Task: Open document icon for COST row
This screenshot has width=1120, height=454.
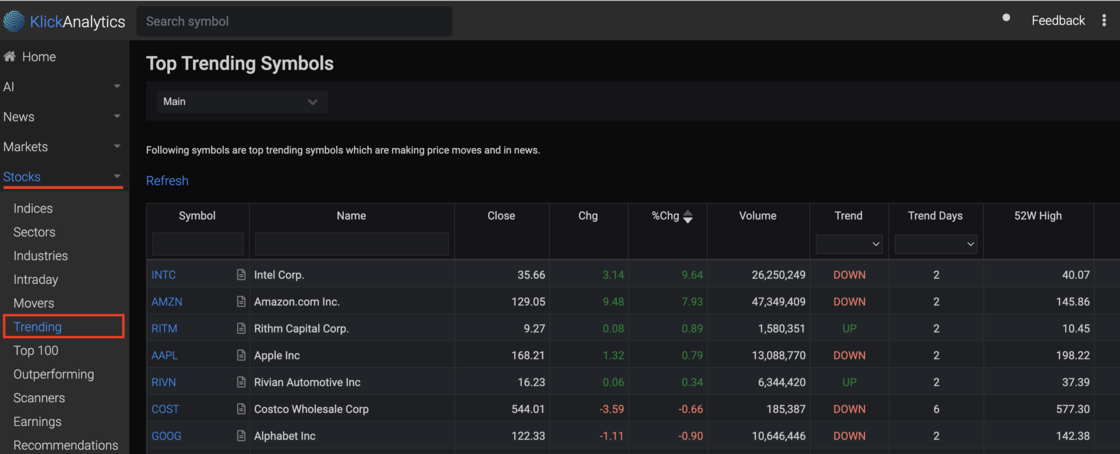Action: (x=241, y=409)
